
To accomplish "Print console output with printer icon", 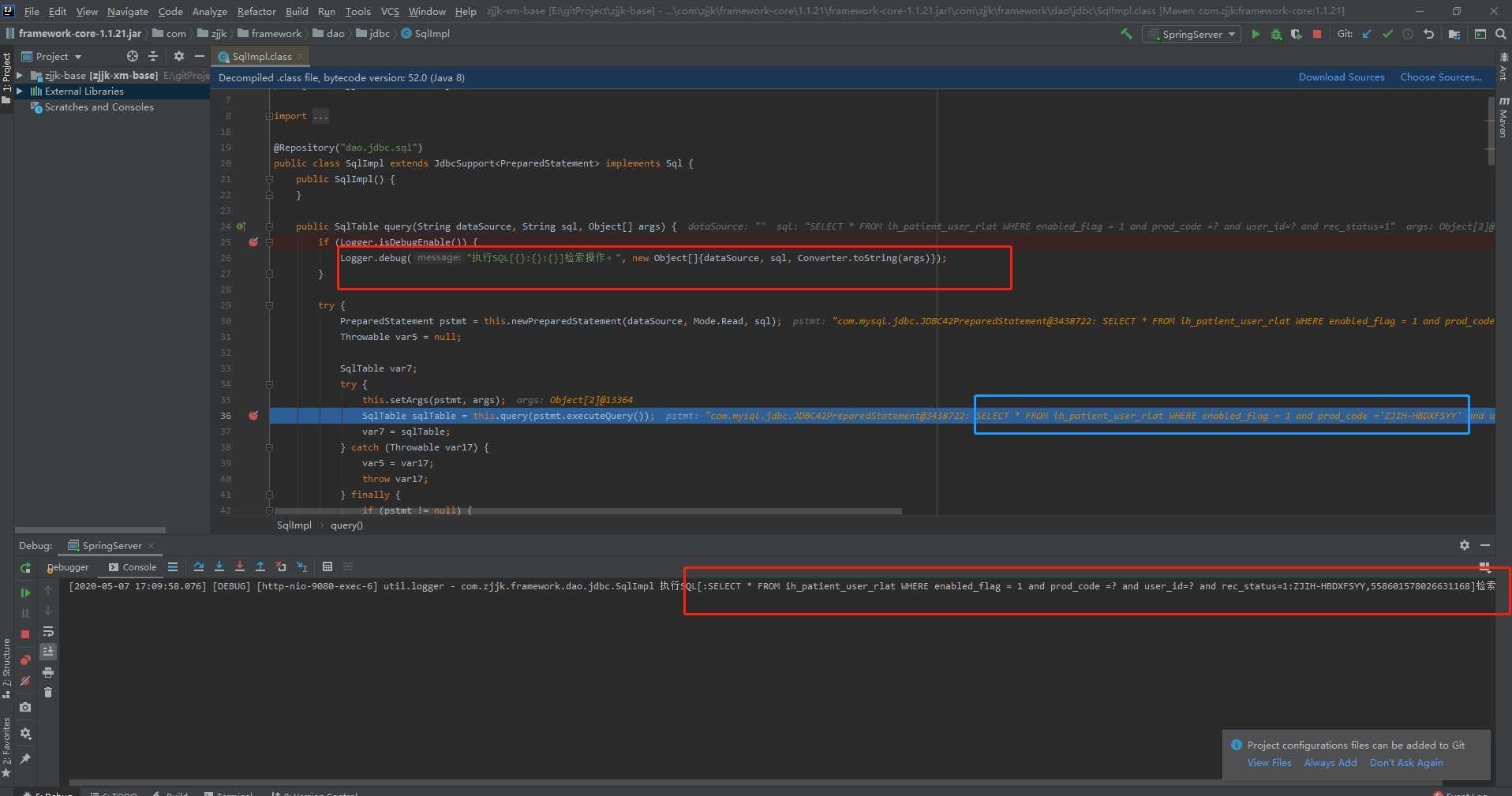I will click(x=48, y=672).
